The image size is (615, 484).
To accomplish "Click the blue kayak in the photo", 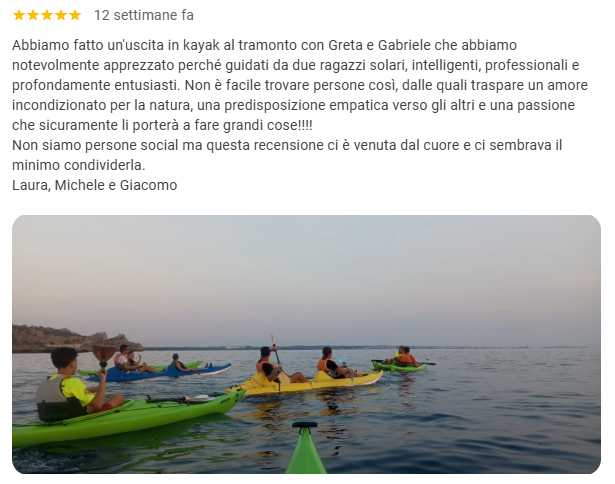I will 157,373.
